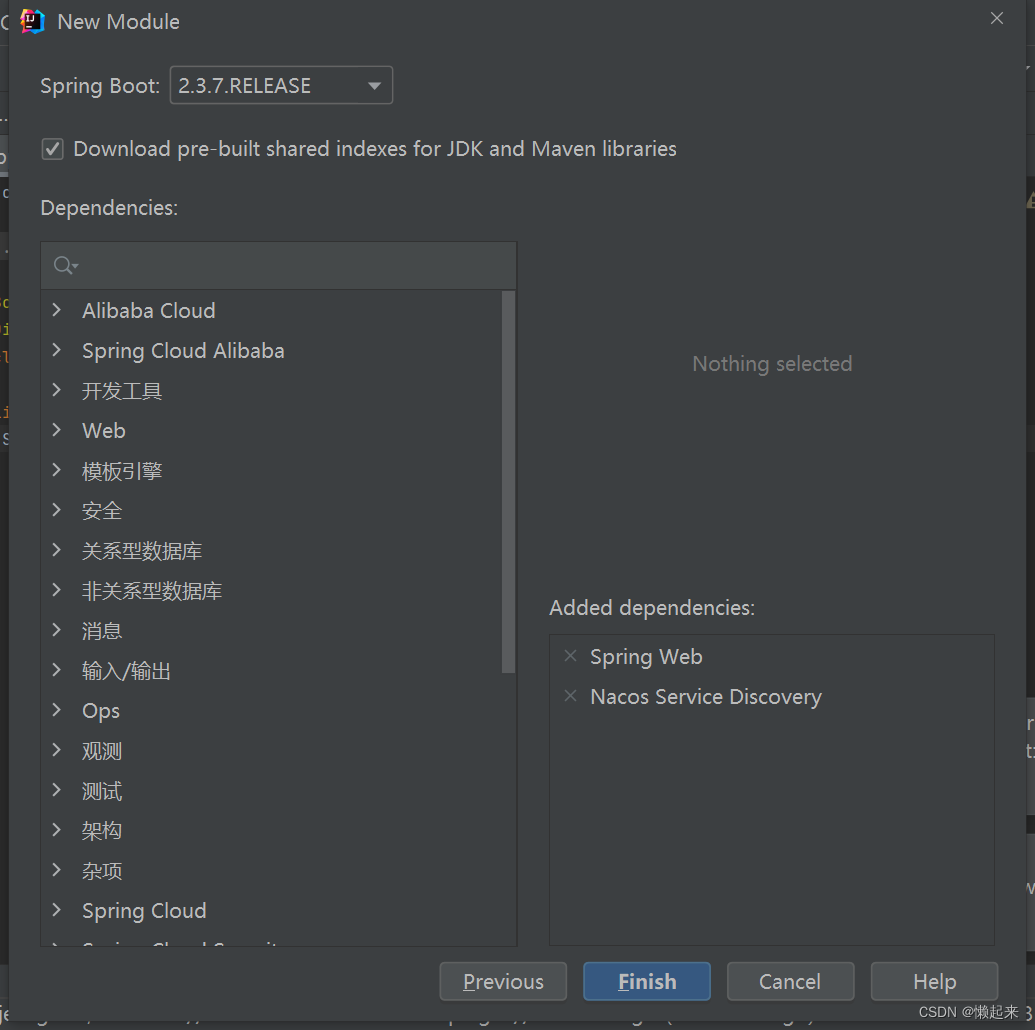Click the dependencies list vertical scrollbar
Screen dimensions: 1035x1030
(x=508, y=482)
